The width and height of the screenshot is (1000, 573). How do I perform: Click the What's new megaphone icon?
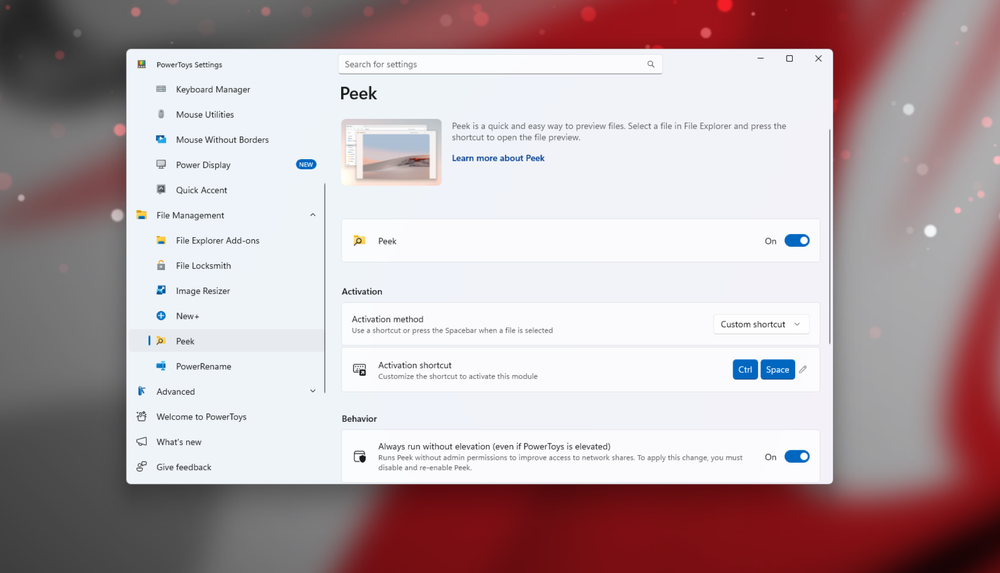click(x=142, y=442)
